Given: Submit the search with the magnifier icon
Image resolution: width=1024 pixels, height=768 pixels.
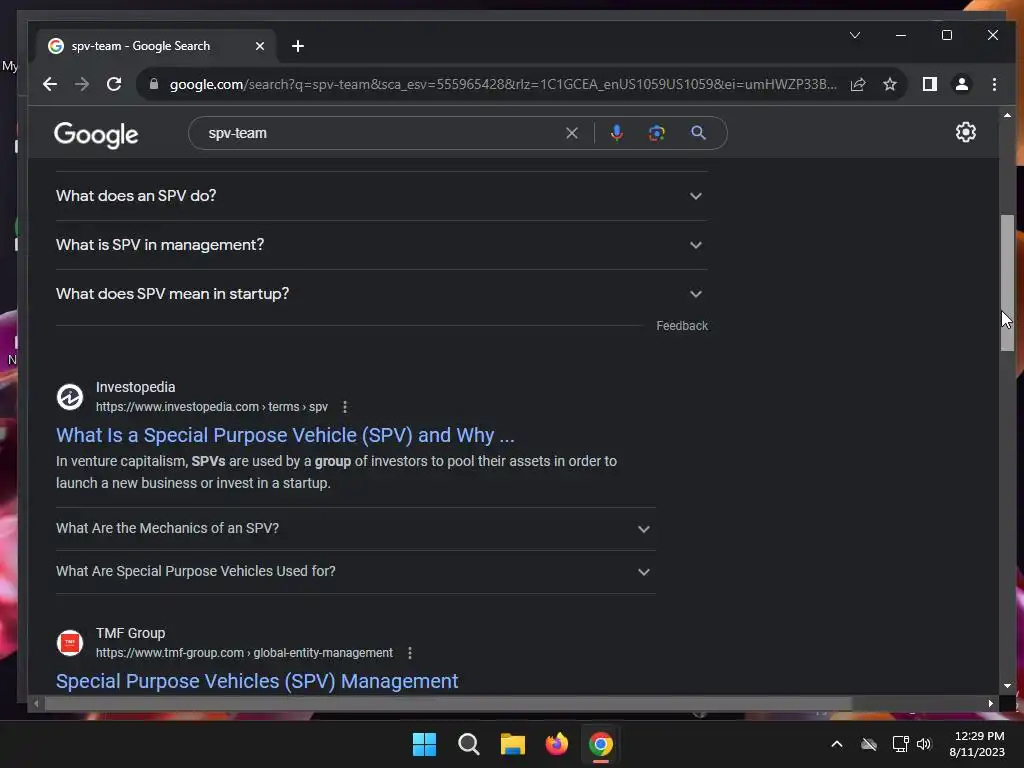Looking at the screenshot, I should click(x=698, y=133).
